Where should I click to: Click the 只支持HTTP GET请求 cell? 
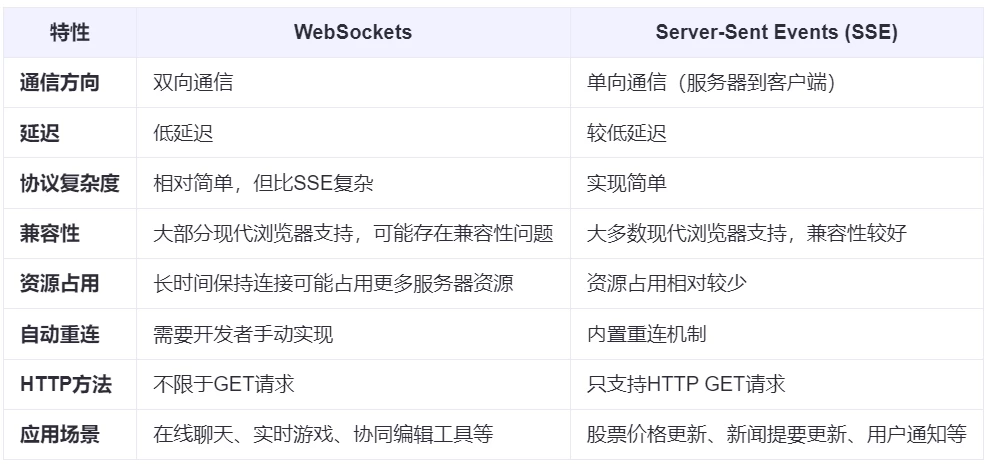tap(686, 384)
